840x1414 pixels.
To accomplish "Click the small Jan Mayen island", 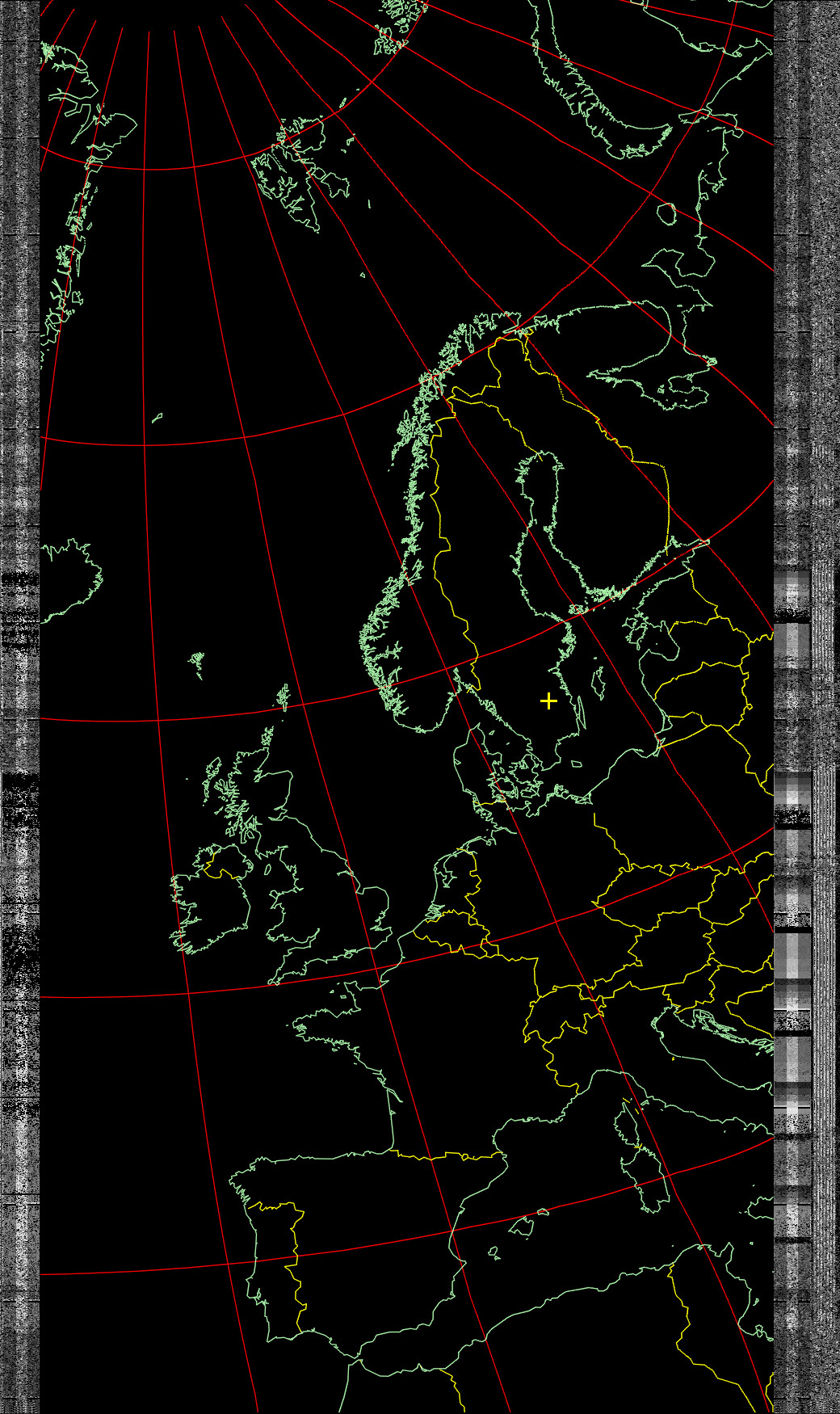I will coord(157,418).
